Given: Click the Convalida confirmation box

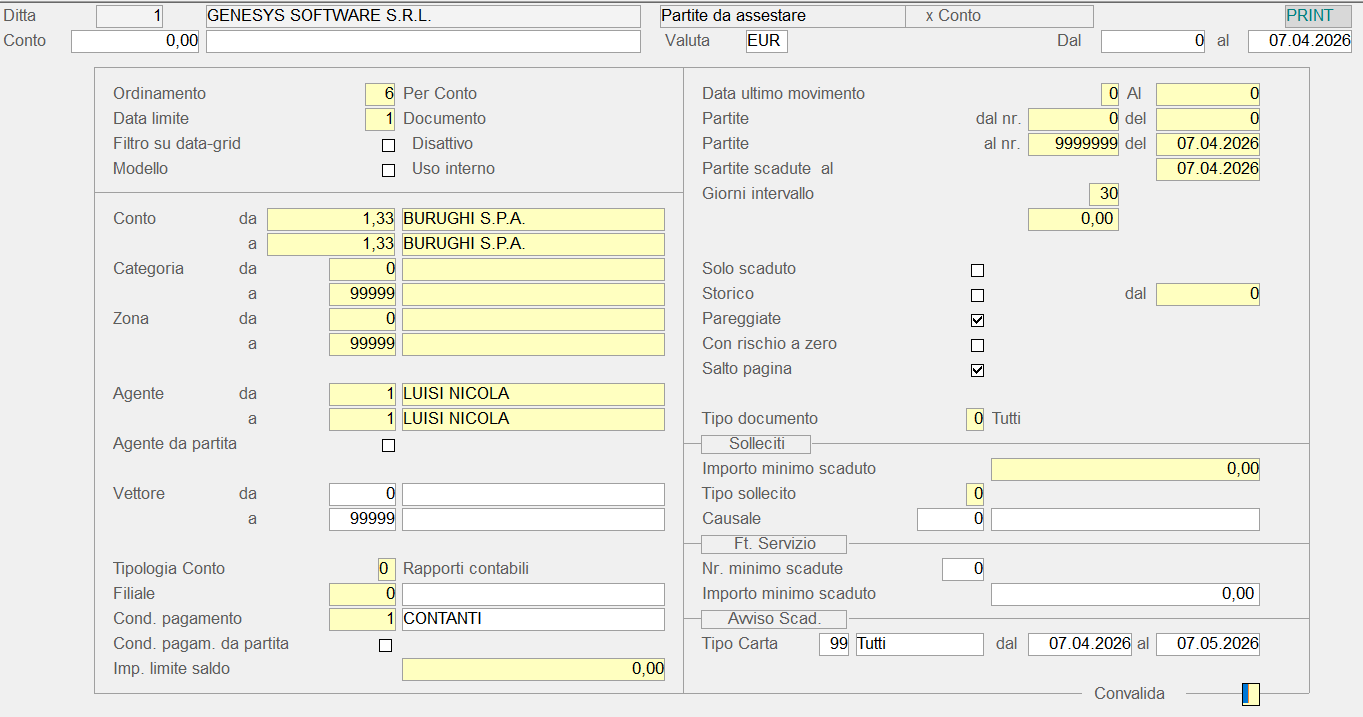Looking at the screenshot, I should 1250,694.
